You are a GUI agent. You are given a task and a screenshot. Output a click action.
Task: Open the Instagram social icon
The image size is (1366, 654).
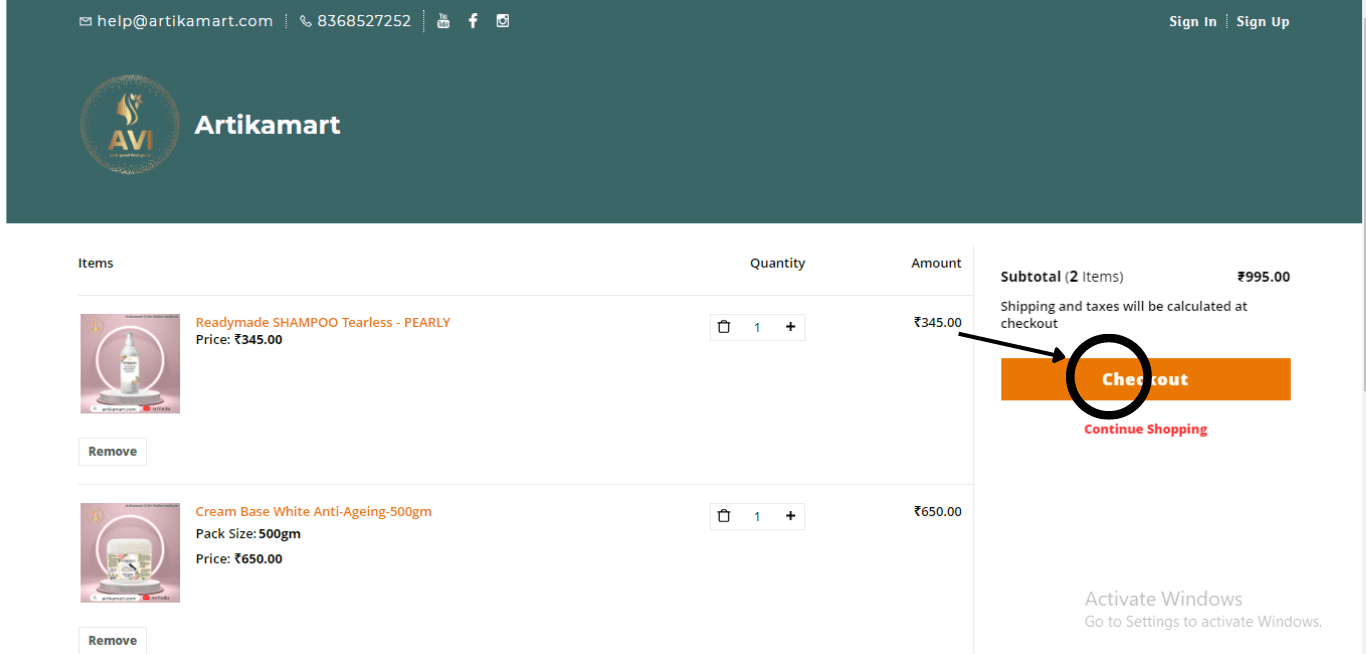point(503,21)
